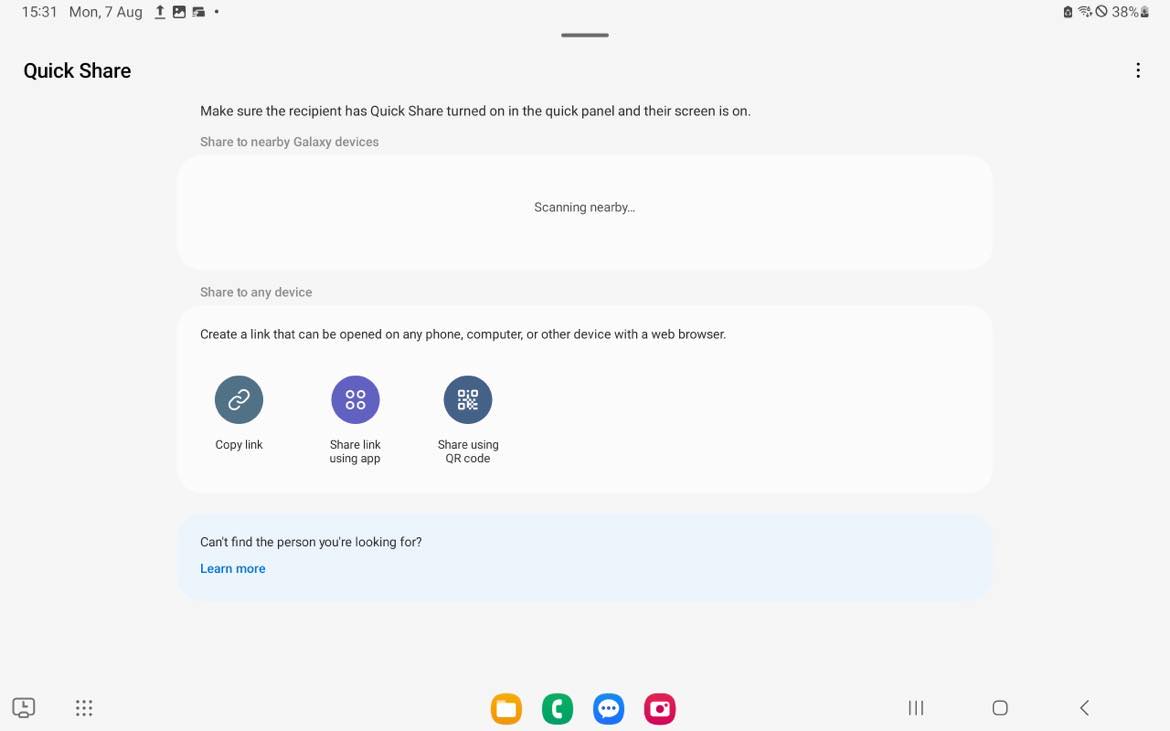
Task: Tap the 15:31 clock in status bar
Action: [x=40, y=12]
